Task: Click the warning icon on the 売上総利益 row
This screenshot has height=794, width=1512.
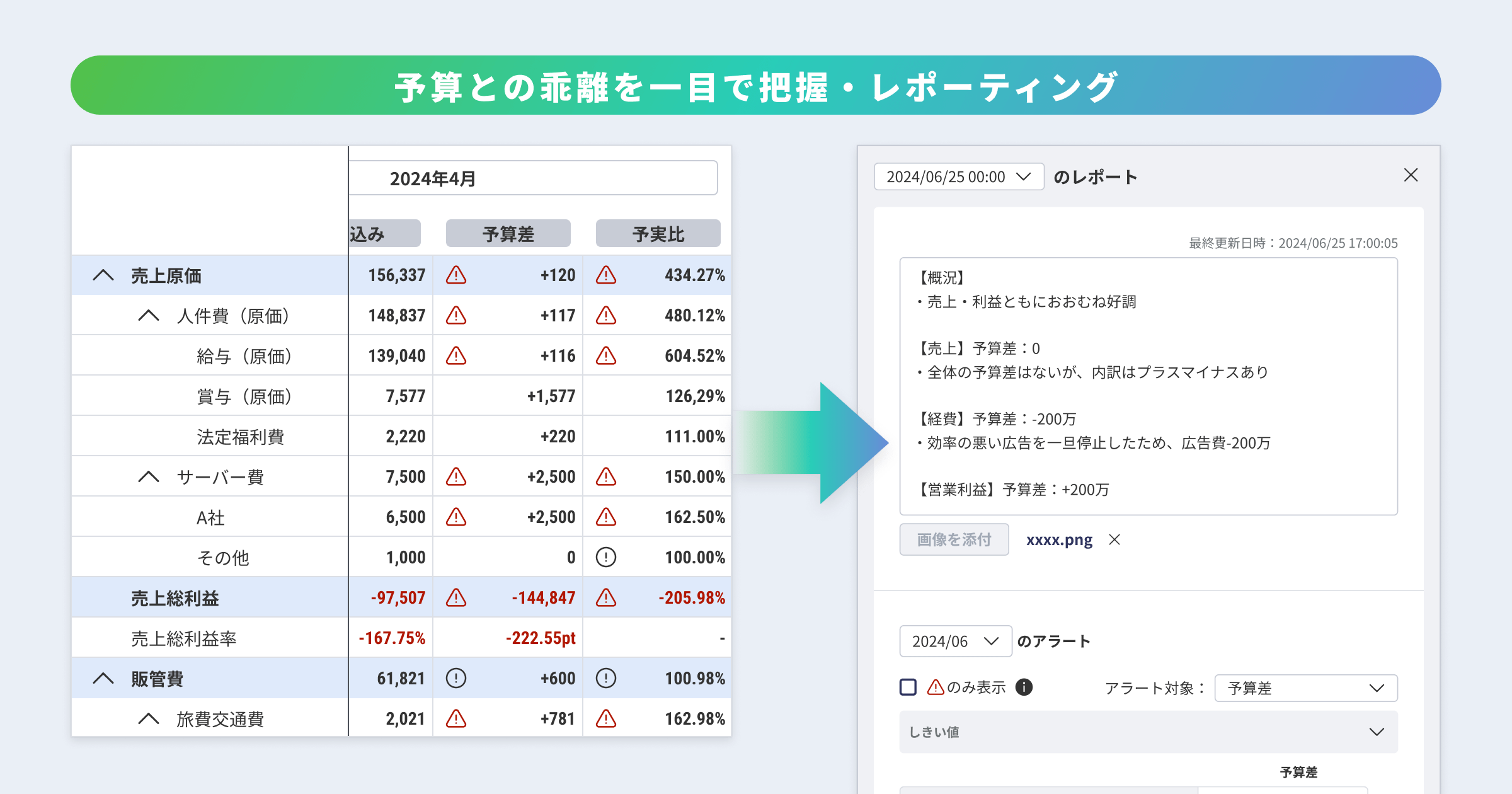Action: point(455,597)
